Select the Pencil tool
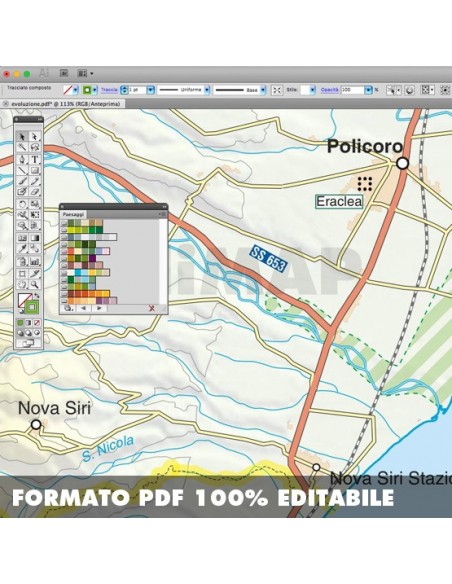 (35, 181)
